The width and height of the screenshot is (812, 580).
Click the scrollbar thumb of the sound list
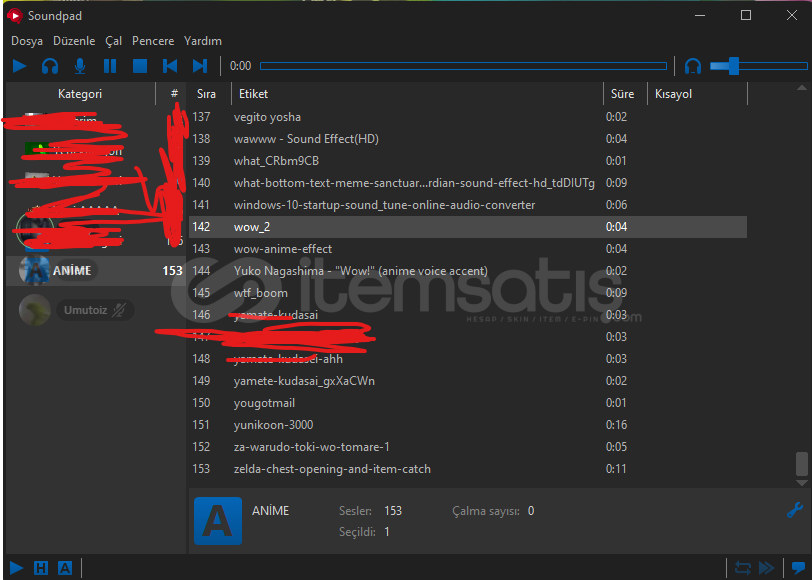click(802, 464)
